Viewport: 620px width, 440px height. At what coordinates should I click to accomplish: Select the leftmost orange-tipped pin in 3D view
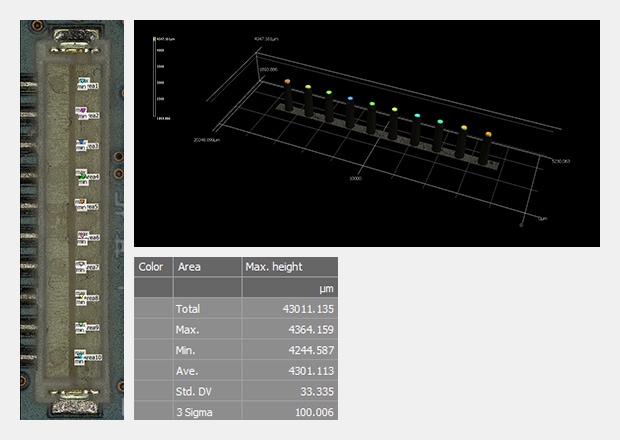[x=287, y=82]
